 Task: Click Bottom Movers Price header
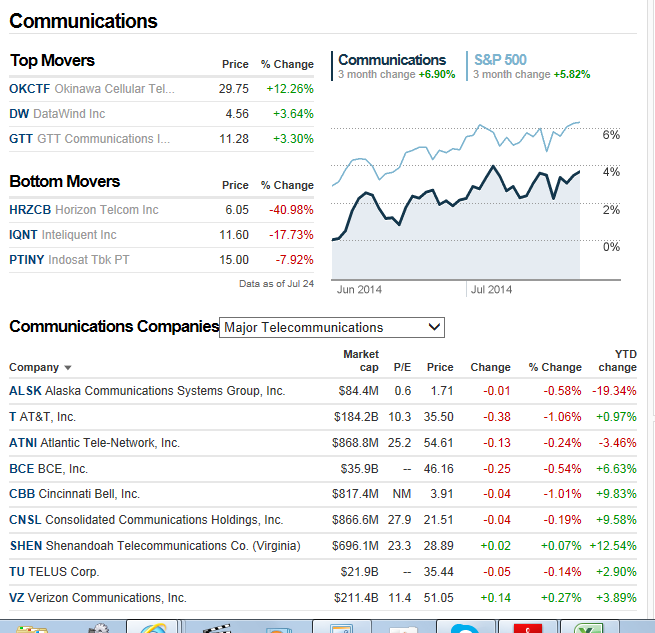235,185
